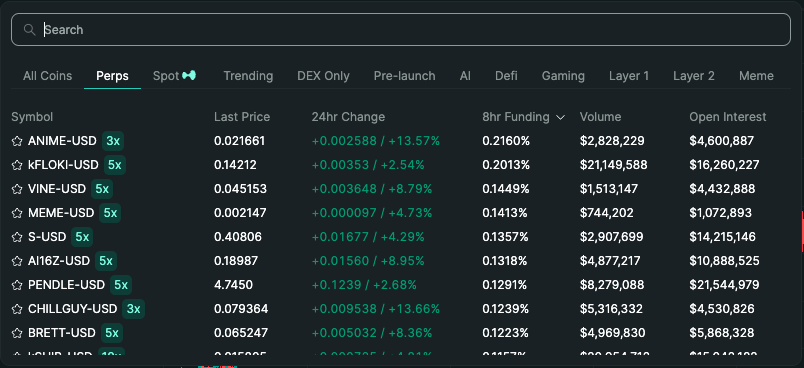Choose the S-USD perpetual
The height and width of the screenshot is (368, 804).
click(x=47, y=237)
